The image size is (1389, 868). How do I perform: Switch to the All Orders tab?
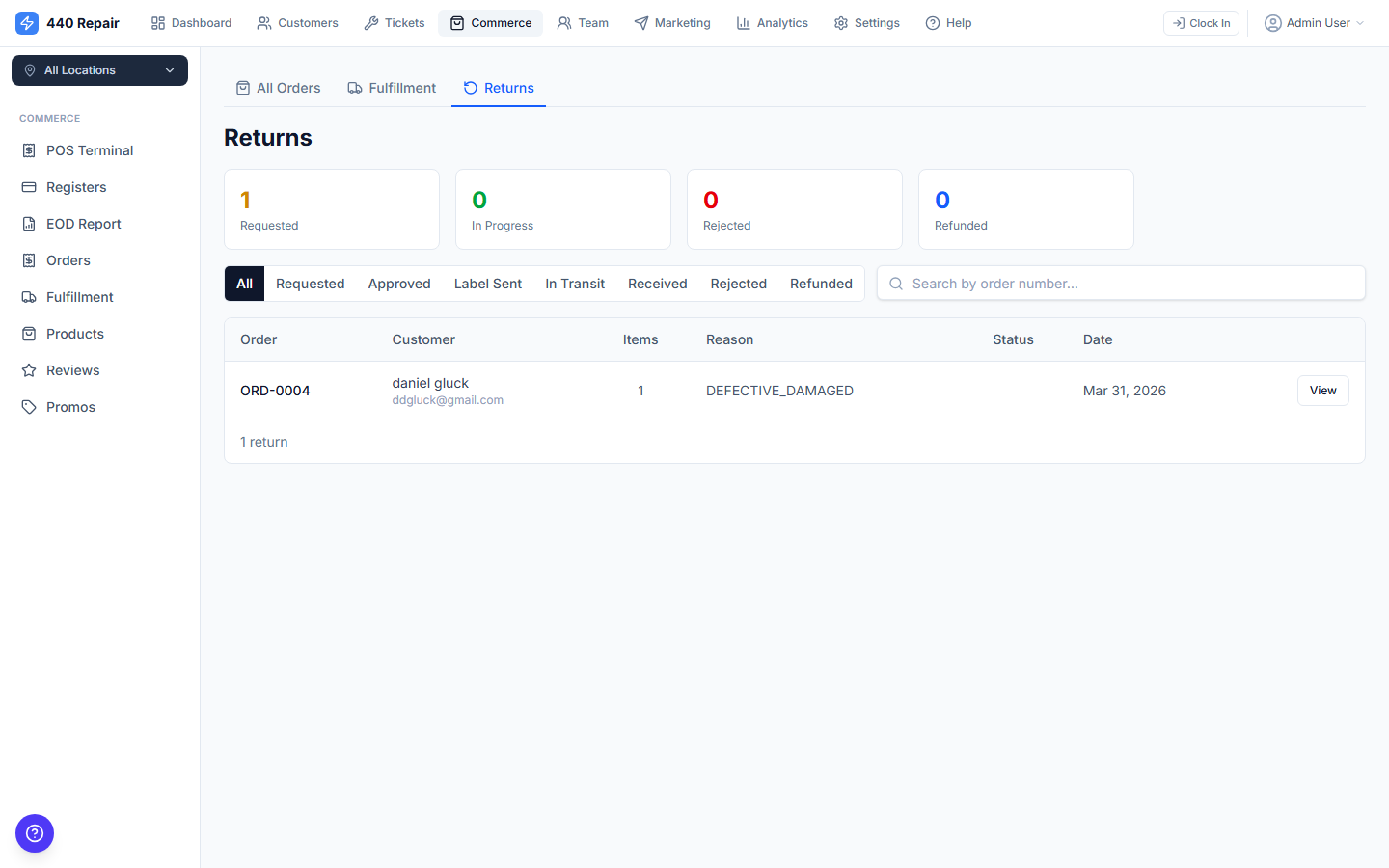click(279, 88)
